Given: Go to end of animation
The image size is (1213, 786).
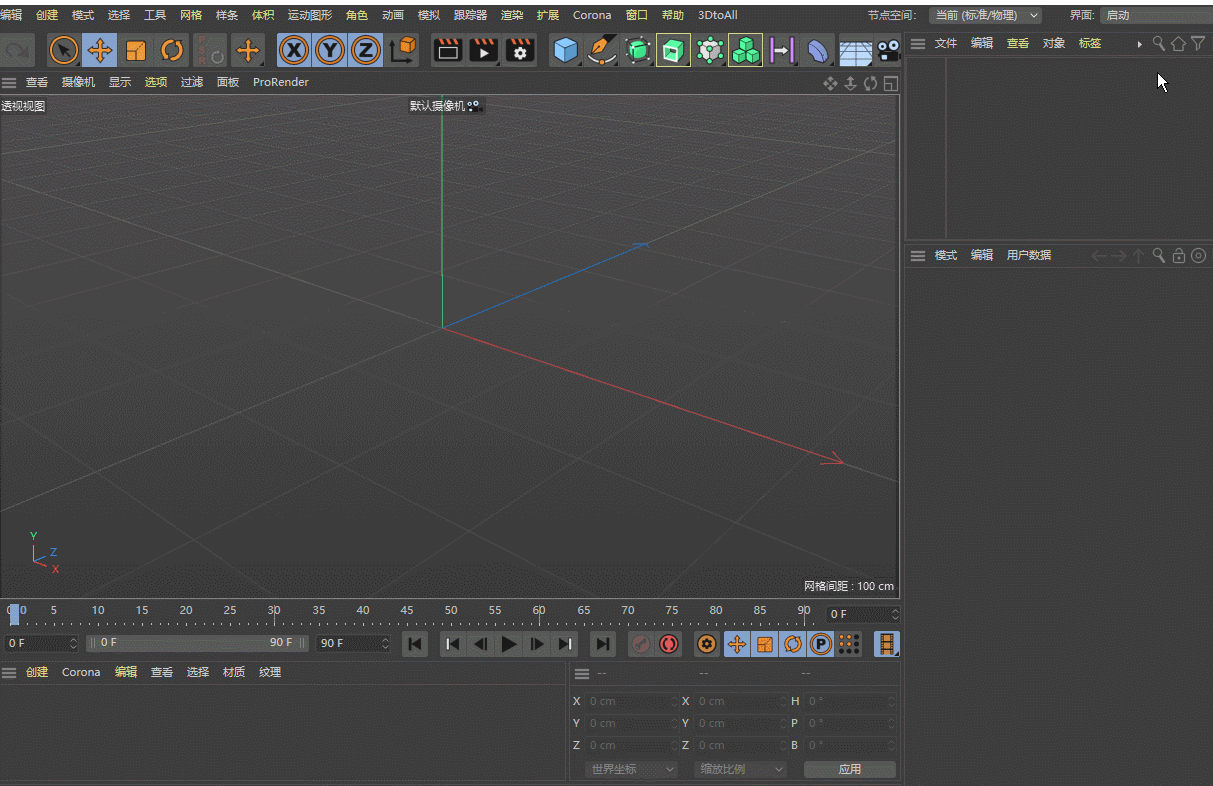Looking at the screenshot, I should [603, 644].
